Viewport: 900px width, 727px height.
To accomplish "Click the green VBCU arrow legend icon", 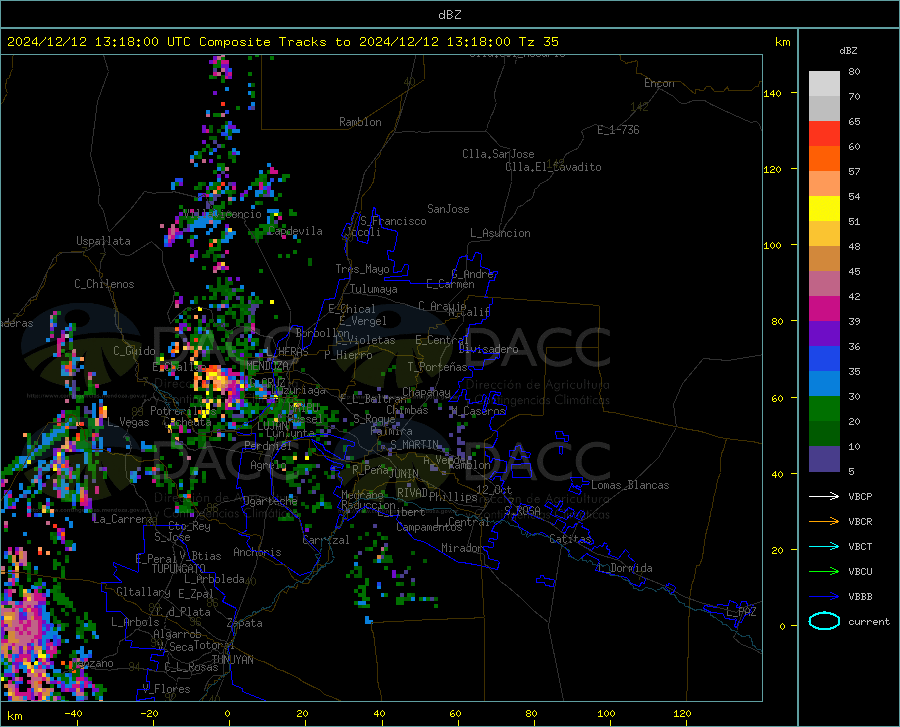I will pos(824,572).
